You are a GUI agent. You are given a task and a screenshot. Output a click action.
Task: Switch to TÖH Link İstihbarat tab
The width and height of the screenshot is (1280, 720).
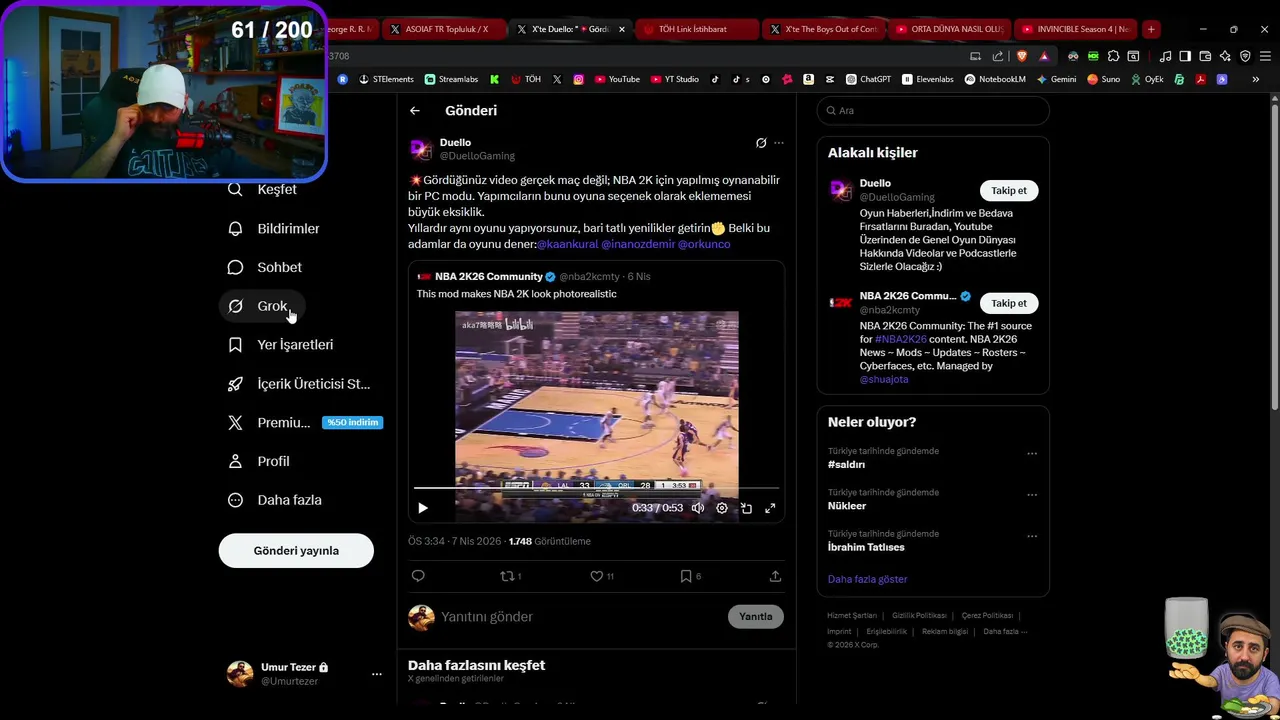click(x=696, y=29)
